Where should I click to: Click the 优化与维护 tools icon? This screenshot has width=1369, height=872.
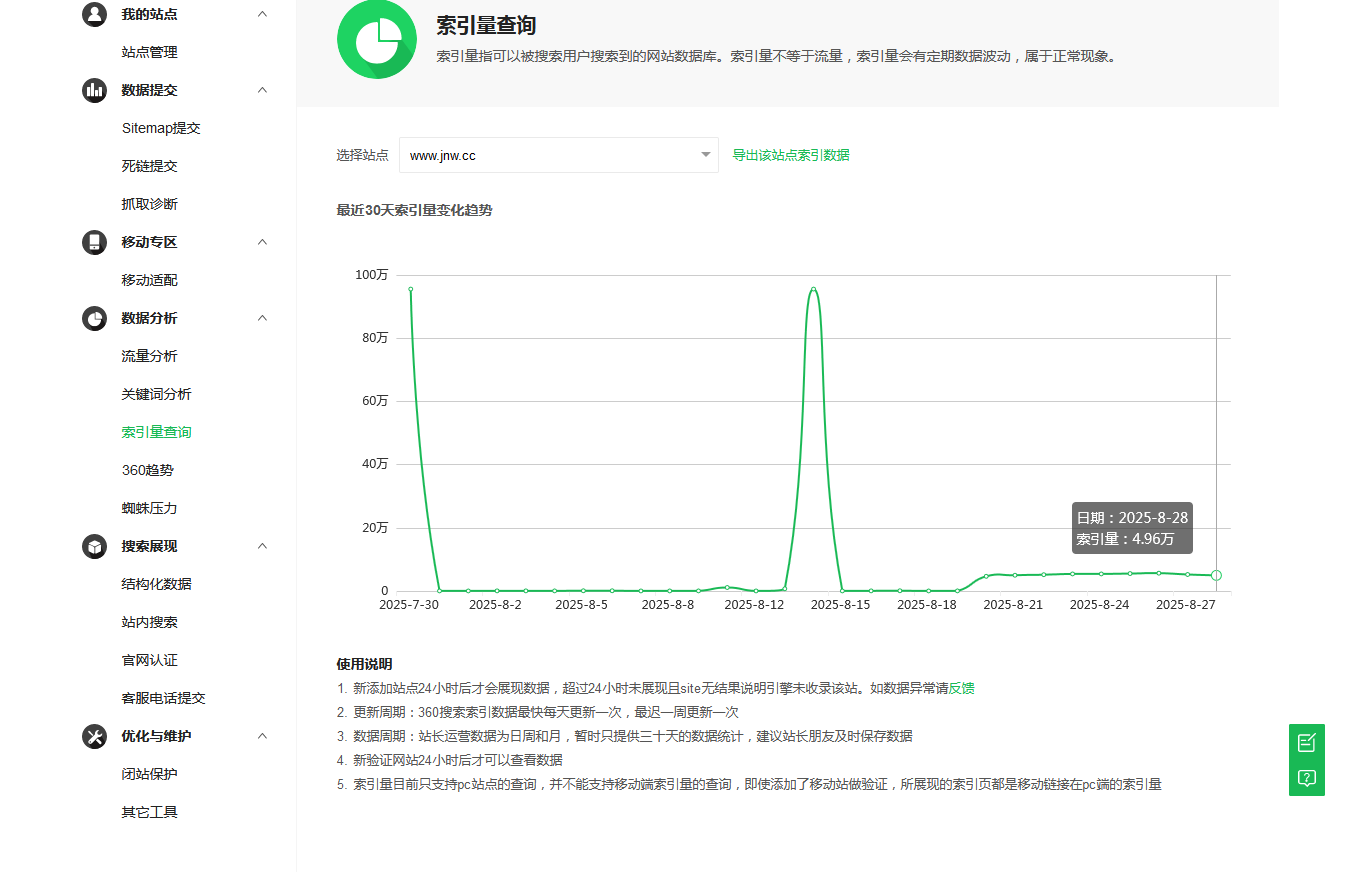(x=94, y=736)
